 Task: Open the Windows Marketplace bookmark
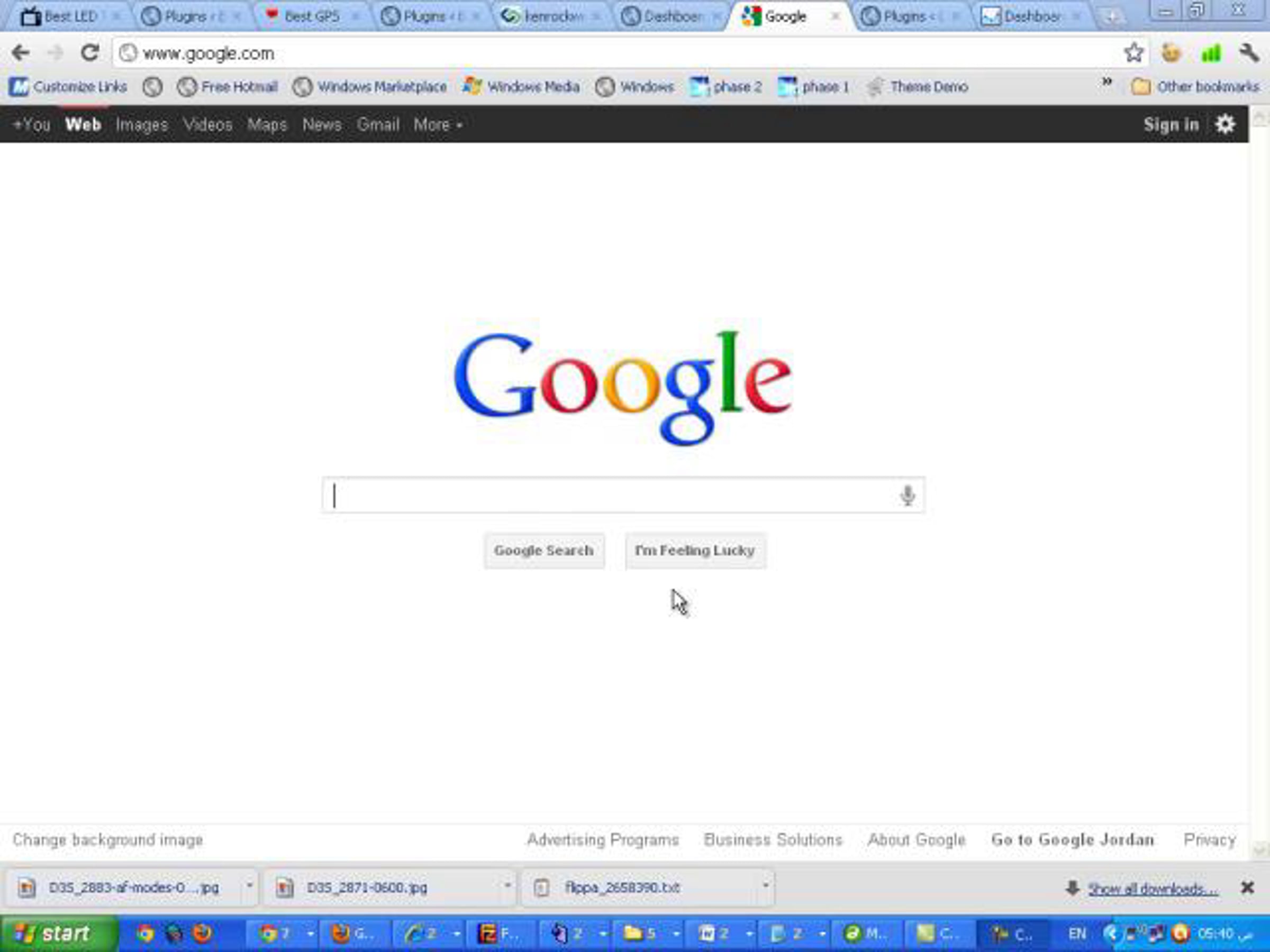pyautogui.click(x=370, y=87)
